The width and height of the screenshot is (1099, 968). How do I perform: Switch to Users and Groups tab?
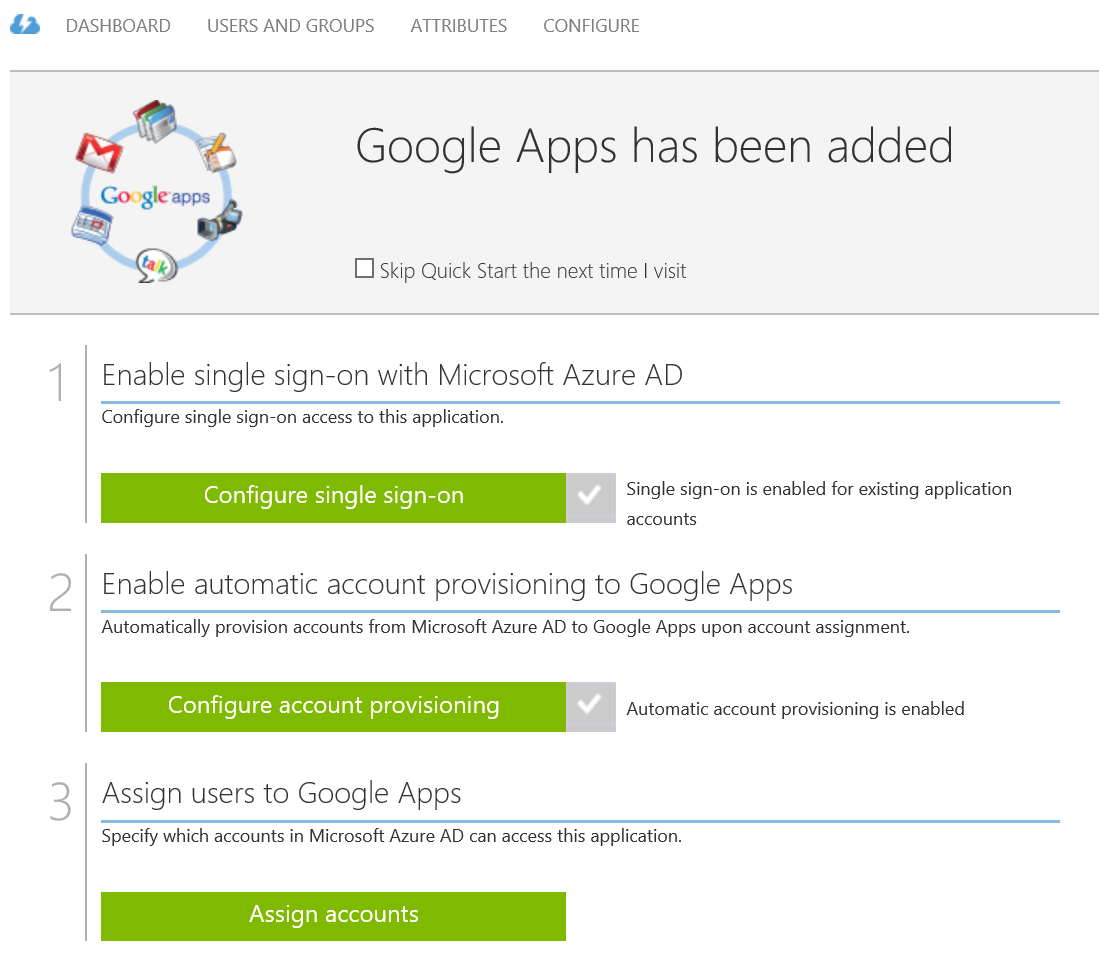[290, 26]
